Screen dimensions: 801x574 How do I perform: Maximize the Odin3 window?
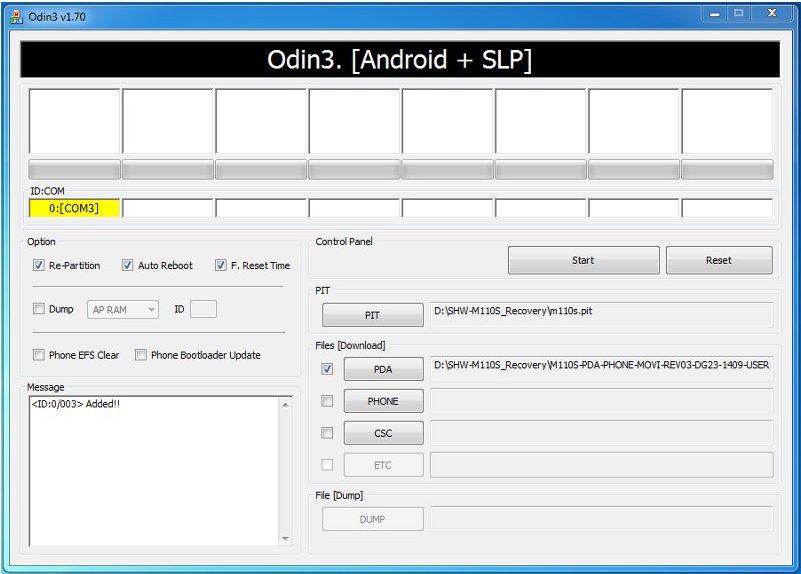[739, 14]
